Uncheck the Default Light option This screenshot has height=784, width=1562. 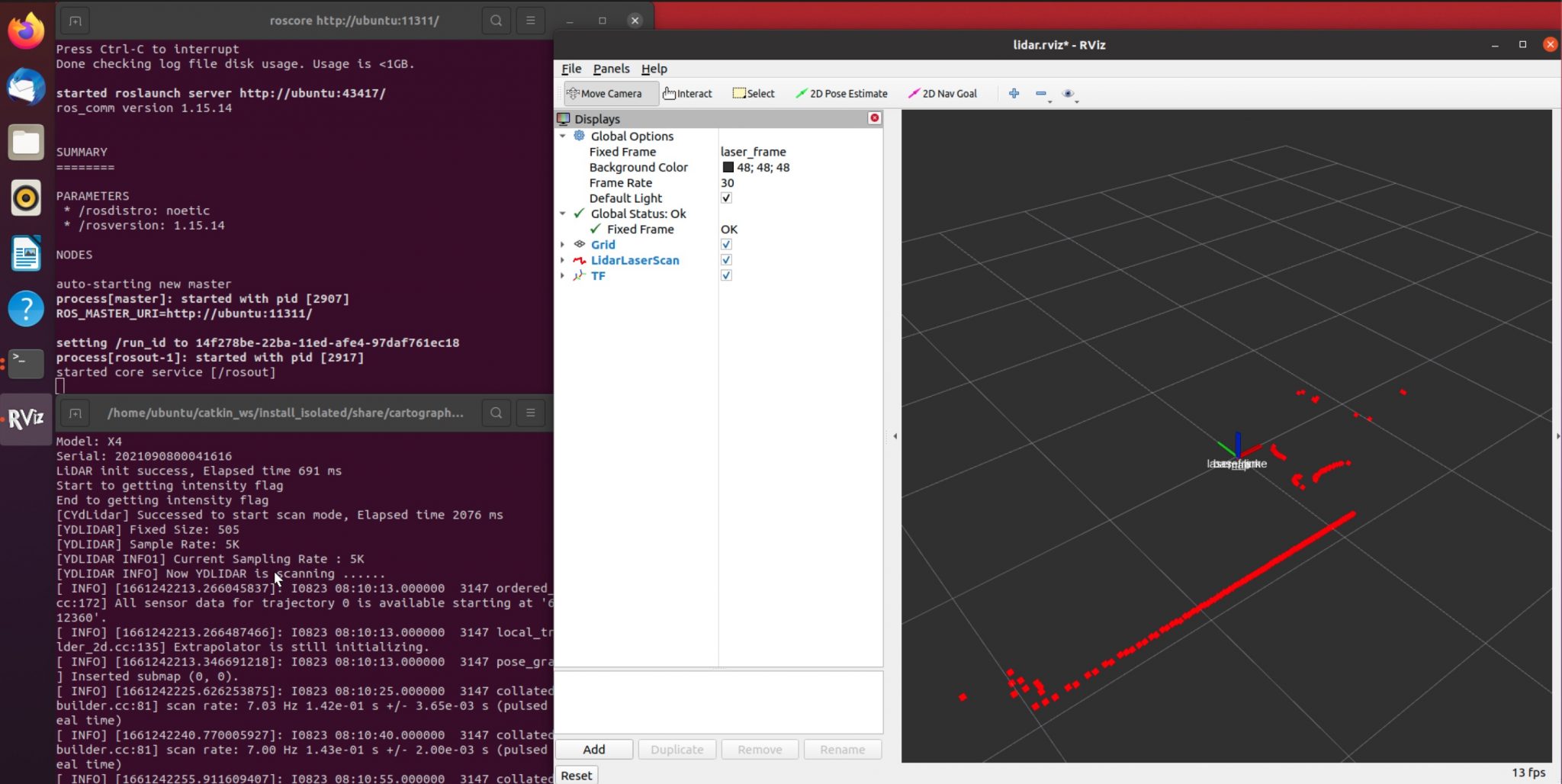pos(726,198)
